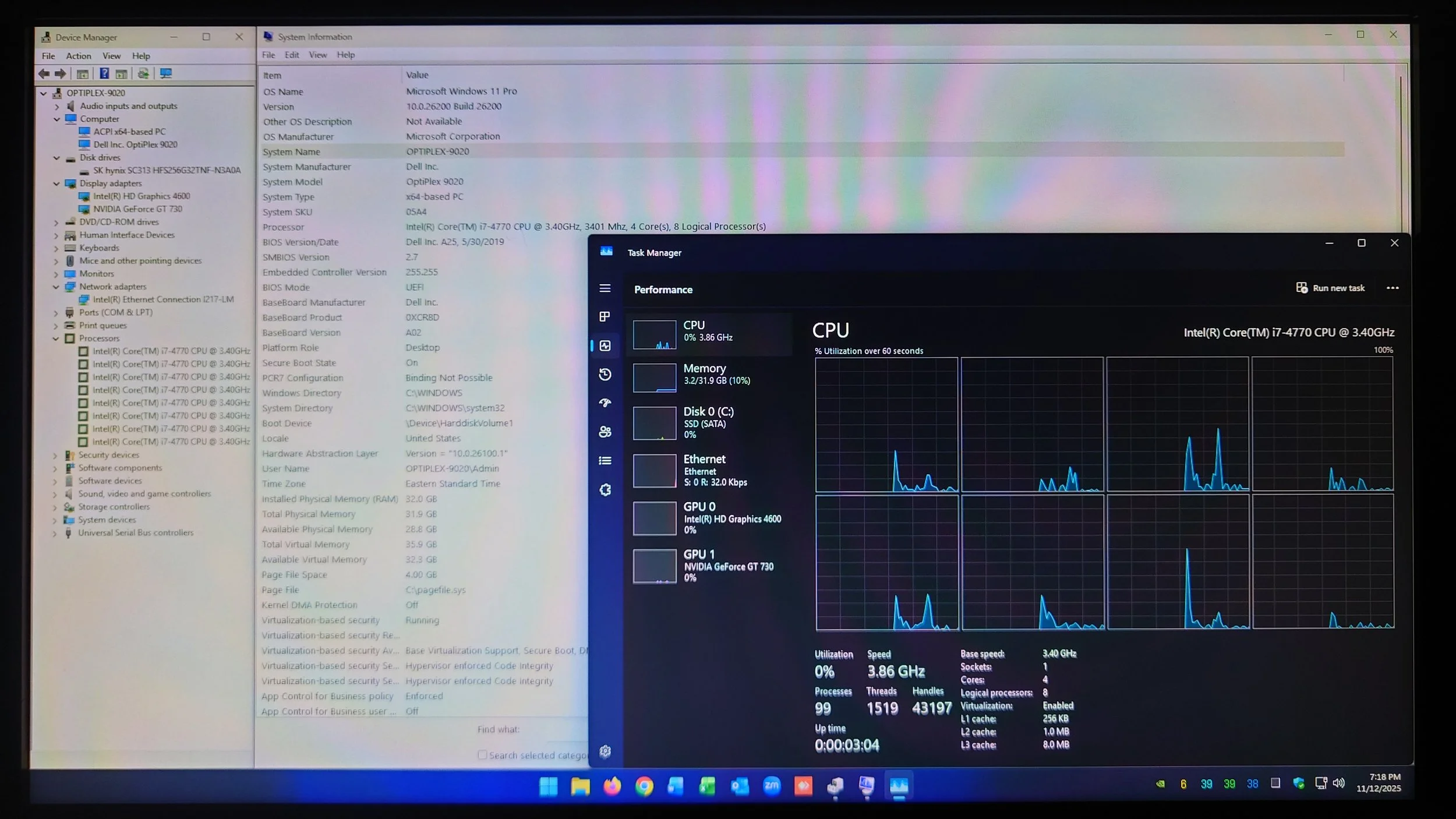Open Users page in Task Manager sidebar

[x=605, y=432]
